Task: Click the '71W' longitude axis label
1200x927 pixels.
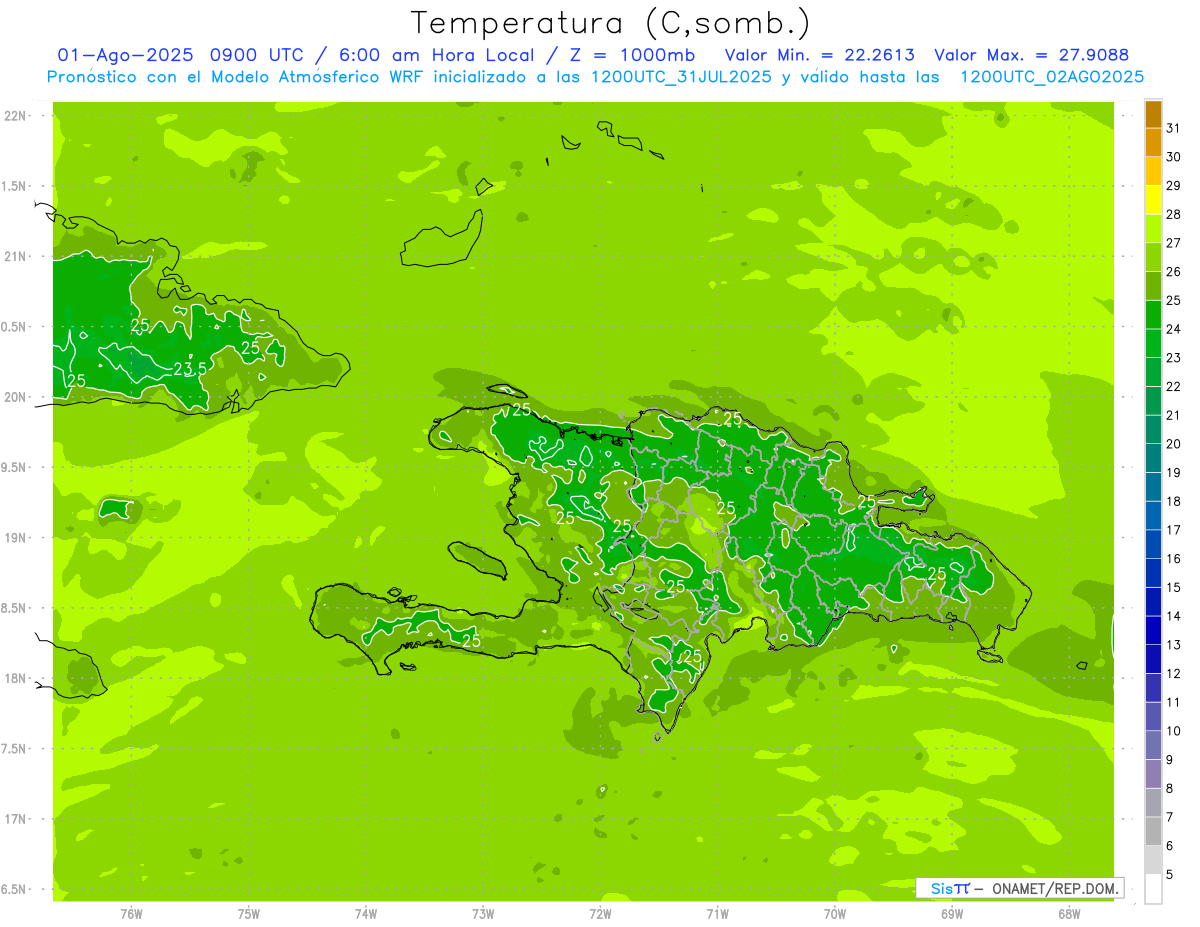Action: [717, 914]
